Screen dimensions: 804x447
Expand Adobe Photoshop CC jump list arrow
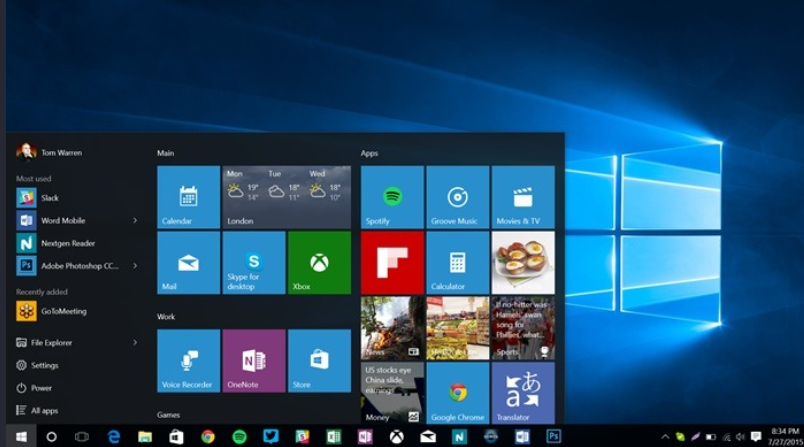click(135, 266)
